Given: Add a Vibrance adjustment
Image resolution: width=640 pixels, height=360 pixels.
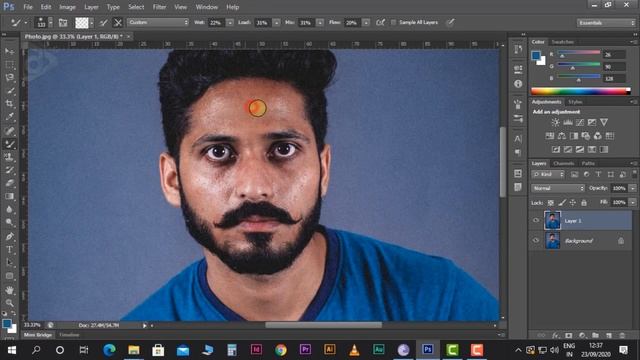Looking at the screenshot, I should 604,122.
